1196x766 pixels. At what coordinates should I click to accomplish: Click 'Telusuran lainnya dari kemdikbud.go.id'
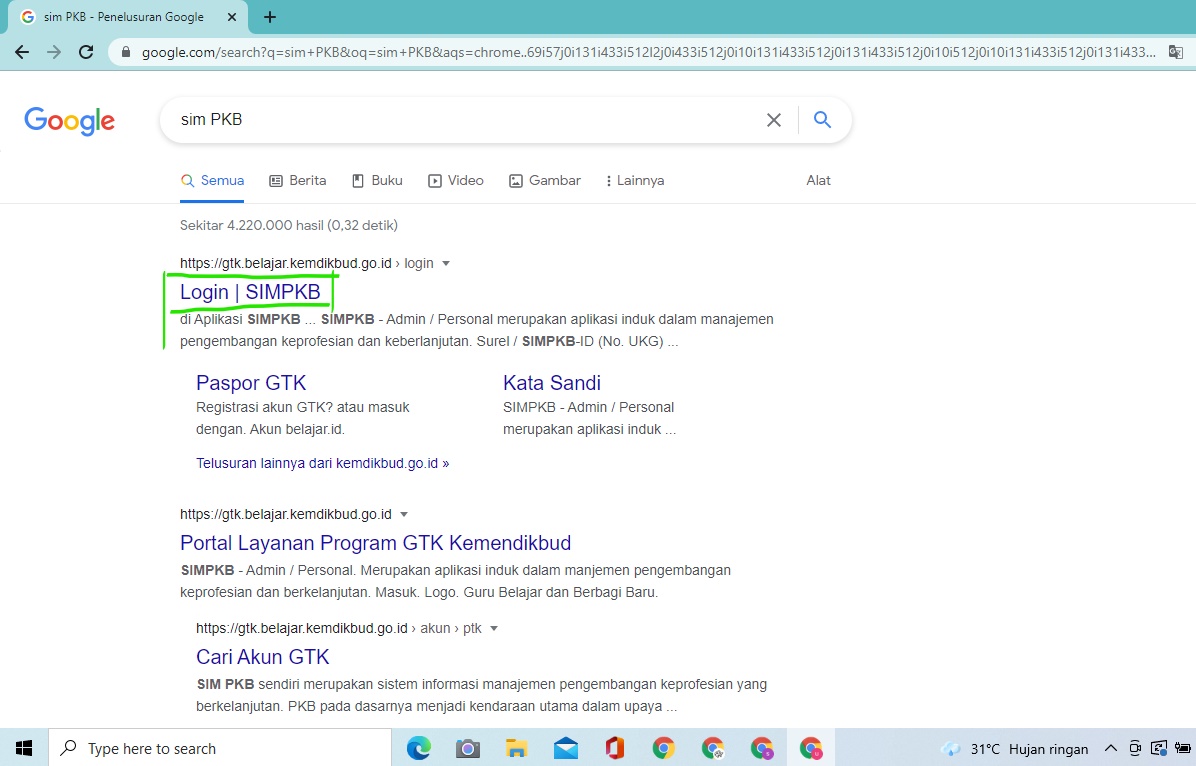click(x=323, y=463)
